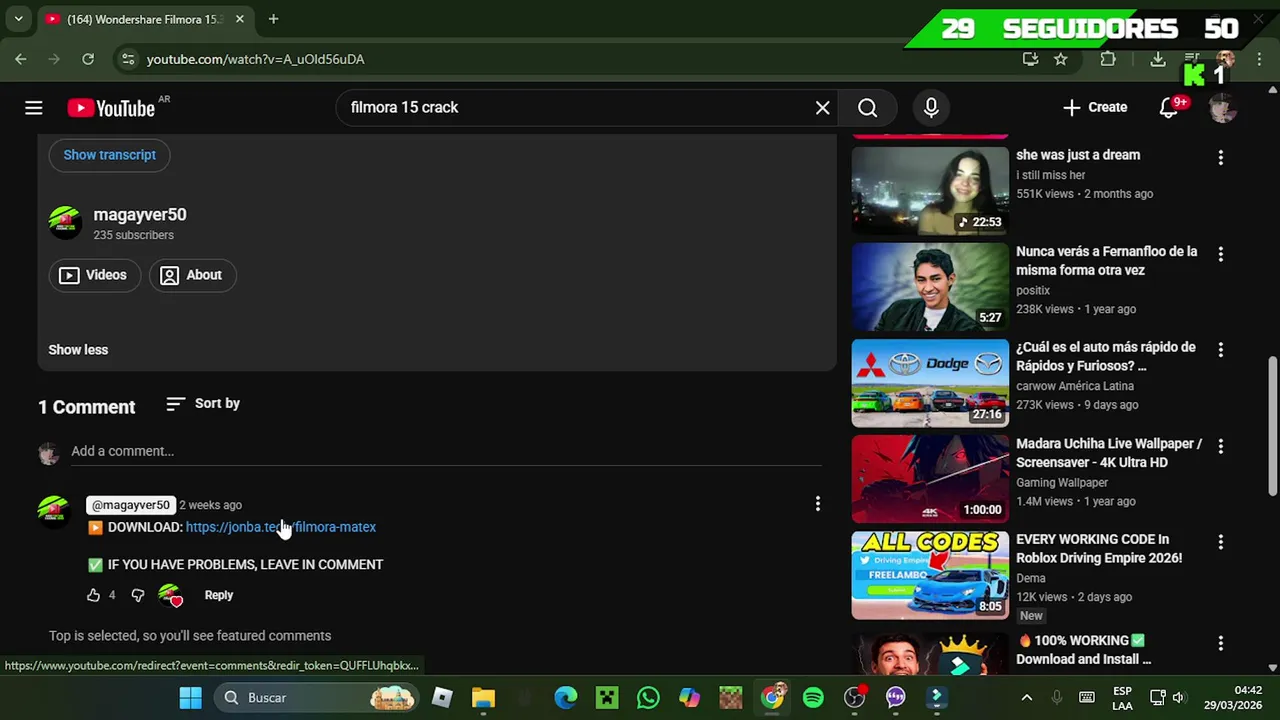Viewport: 1280px width, 720px height.
Task: Open the YouTube hamburger guide menu
Action: click(34, 108)
